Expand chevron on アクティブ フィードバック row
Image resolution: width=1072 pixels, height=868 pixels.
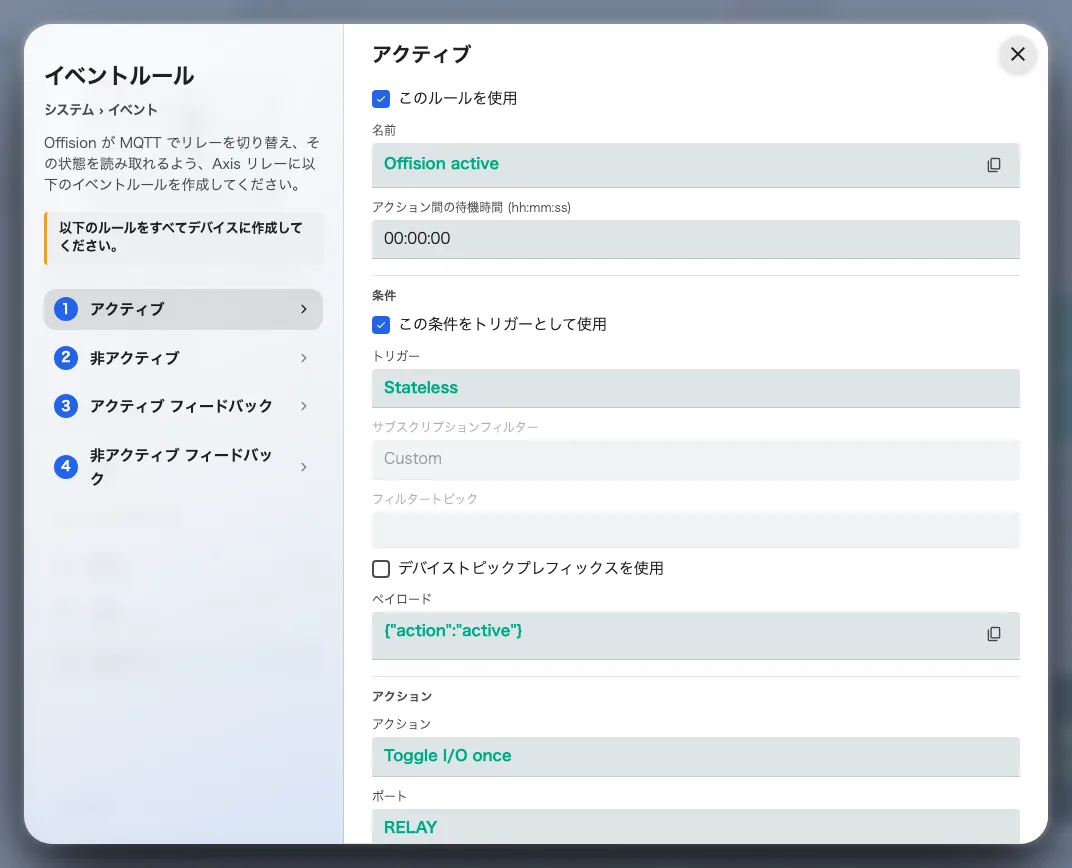304,406
